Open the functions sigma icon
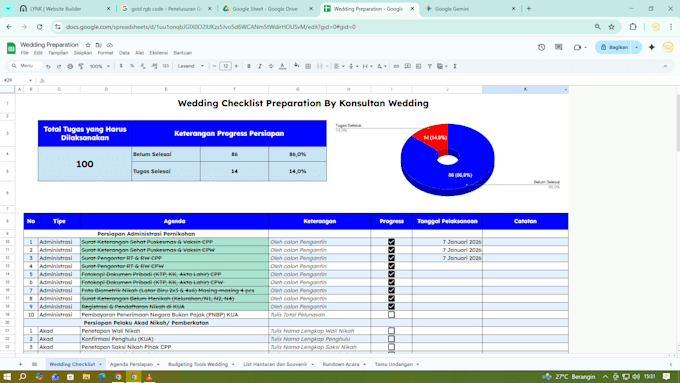The image size is (680, 383). (x=455, y=66)
